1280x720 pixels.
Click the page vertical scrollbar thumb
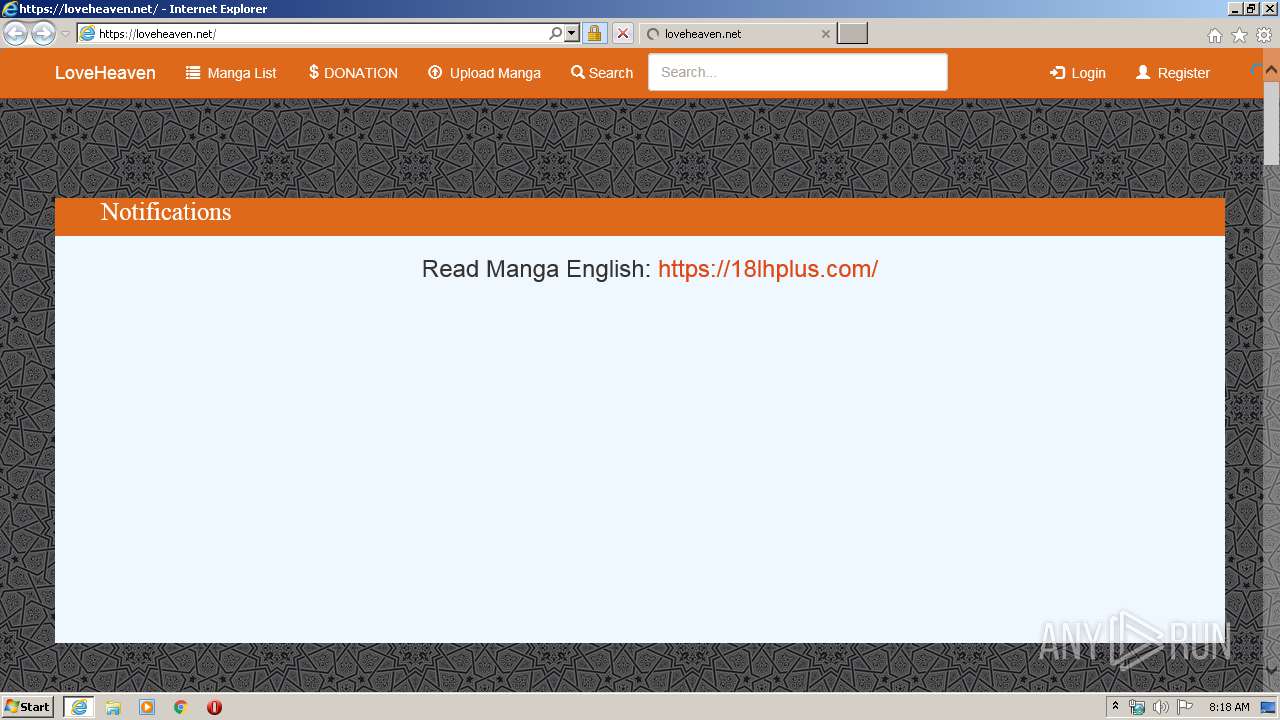(x=1271, y=121)
